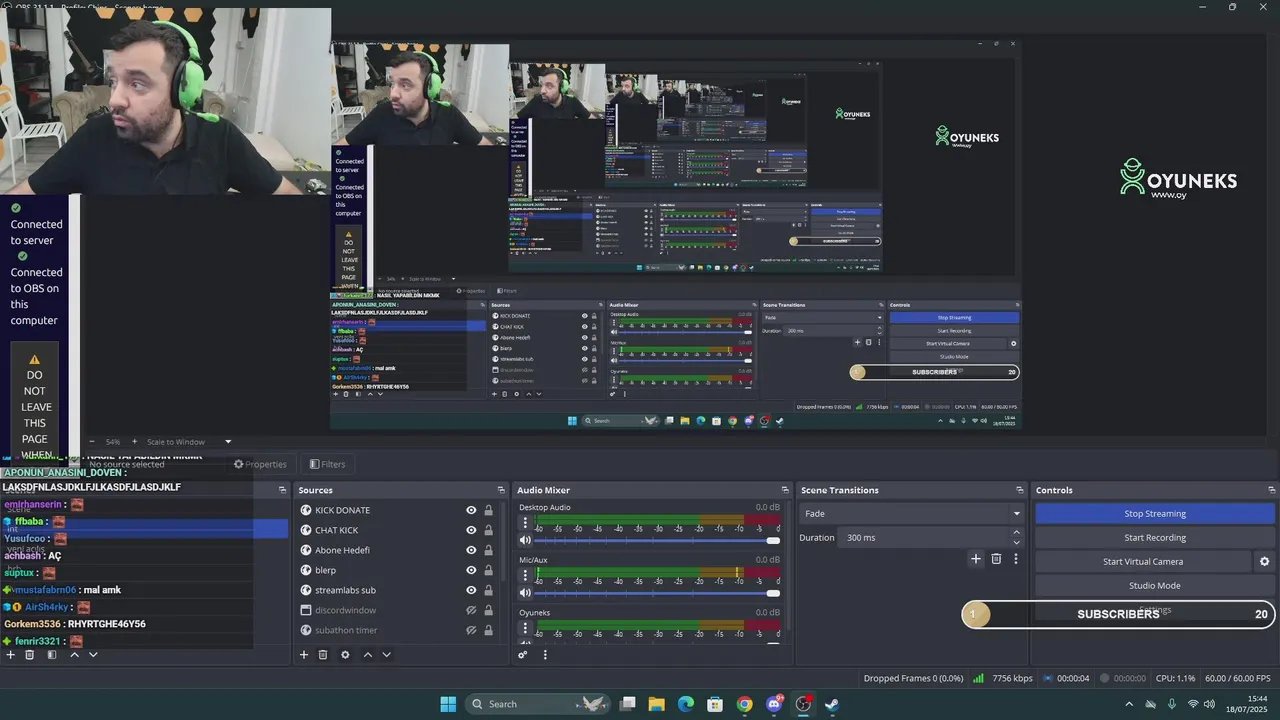Image resolution: width=1280 pixels, height=720 pixels.
Task: Remove scene transition trash icon
Action: pyautogui.click(x=996, y=559)
